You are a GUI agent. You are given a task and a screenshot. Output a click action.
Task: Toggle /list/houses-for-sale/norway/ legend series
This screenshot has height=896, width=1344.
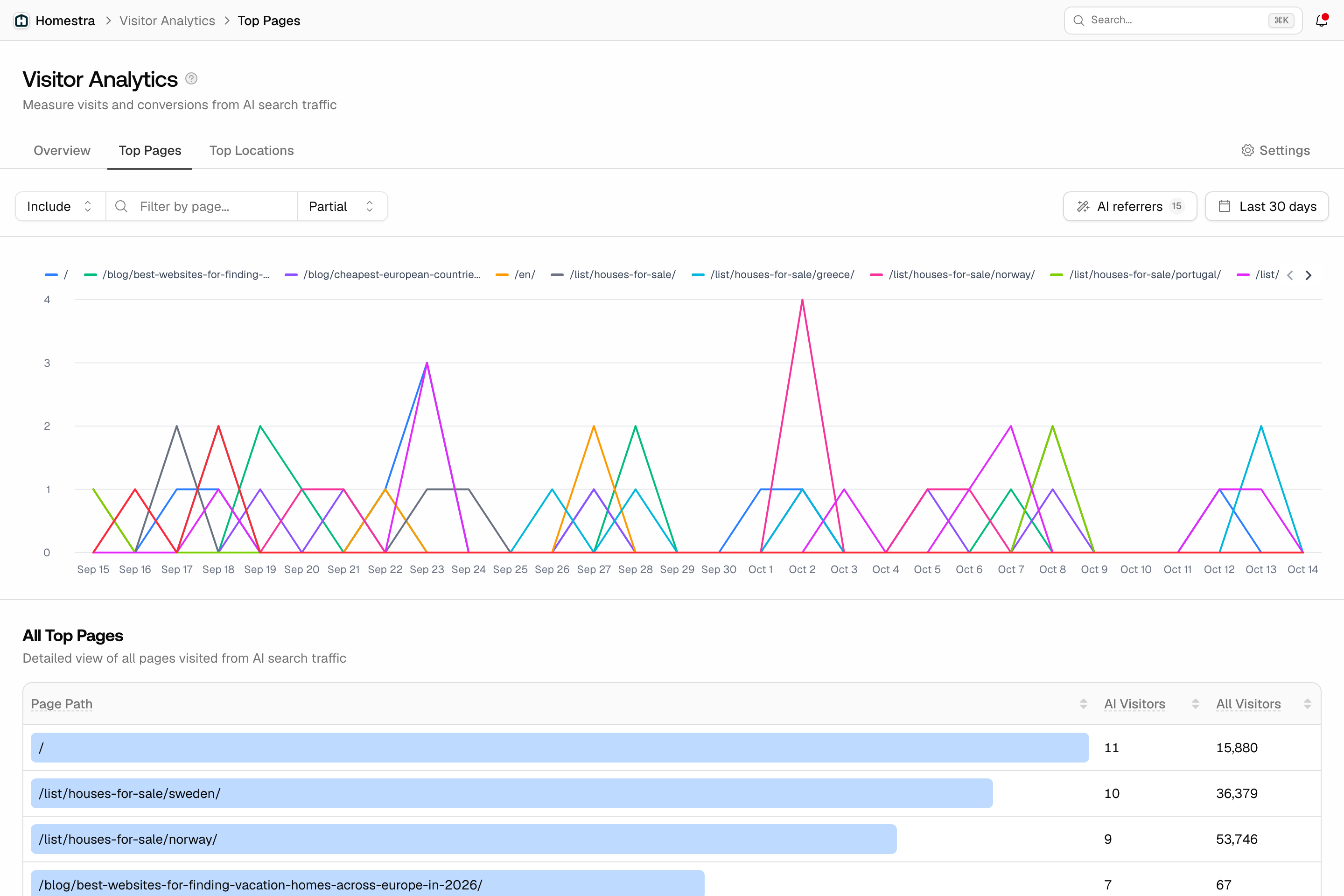[x=952, y=275]
